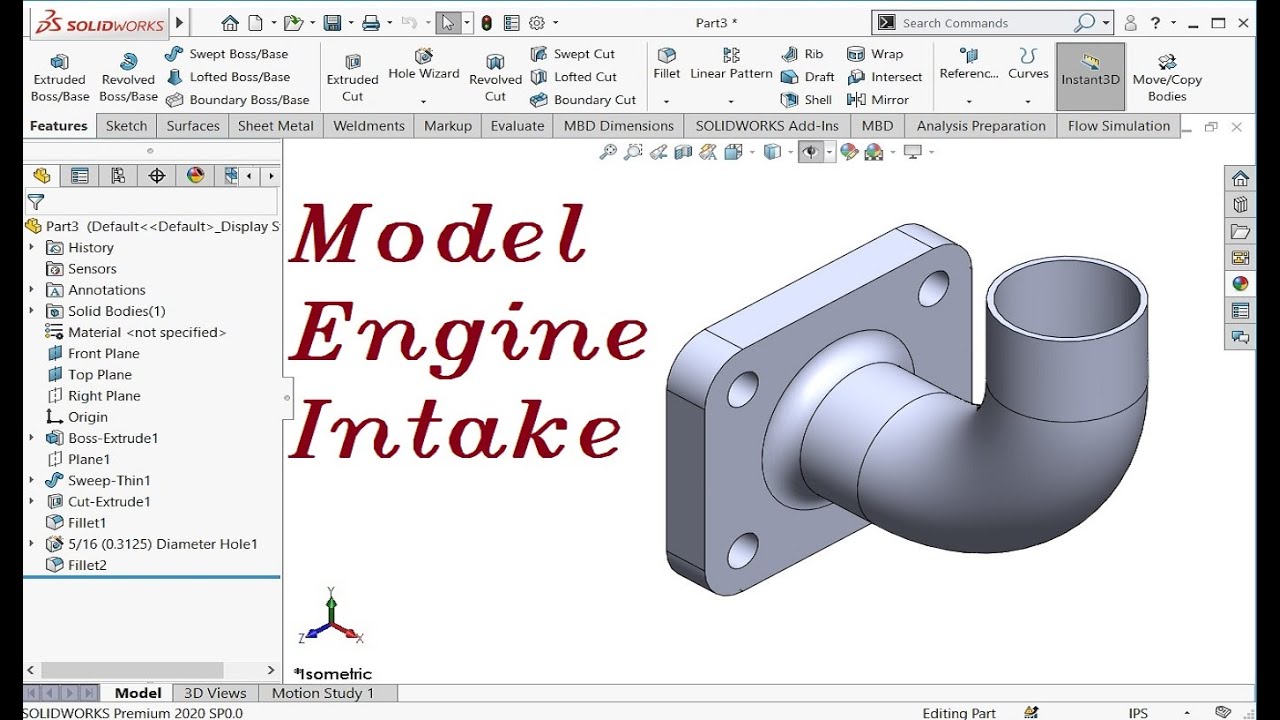This screenshot has width=1280, height=720.
Task: Open the ConfigurationManager tab in the left panel
Action: click(x=118, y=176)
